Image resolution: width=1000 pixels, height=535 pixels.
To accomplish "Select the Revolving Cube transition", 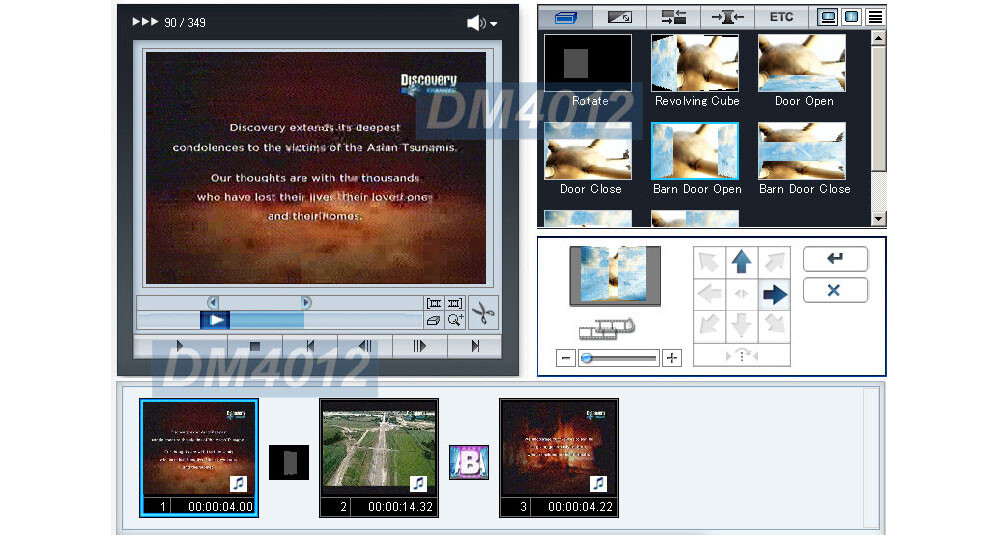I will pos(695,62).
